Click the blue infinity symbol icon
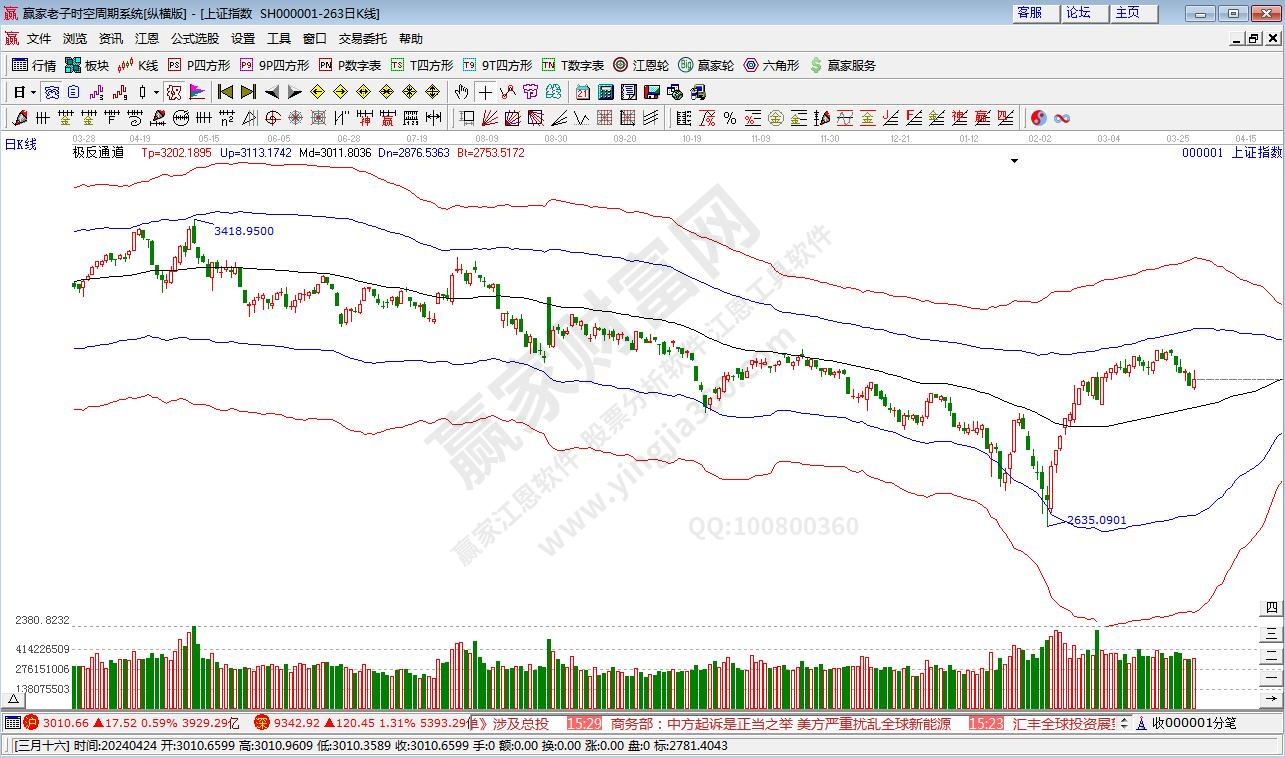The width and height of the screenshot is (1285, 758). pyautogui.click(x=1062, y=118)
